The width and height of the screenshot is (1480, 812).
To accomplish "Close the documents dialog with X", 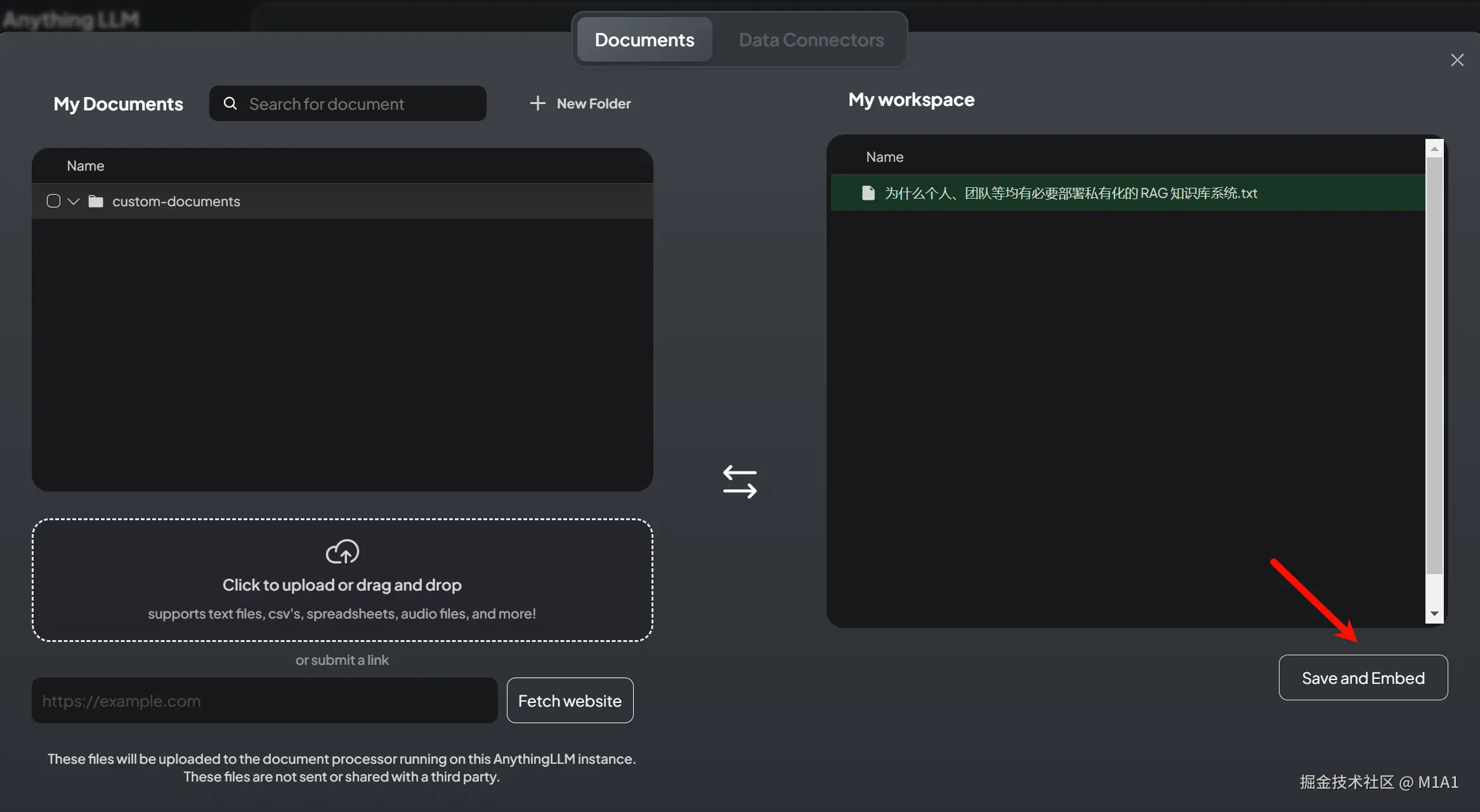I will tap(1457, 60).
